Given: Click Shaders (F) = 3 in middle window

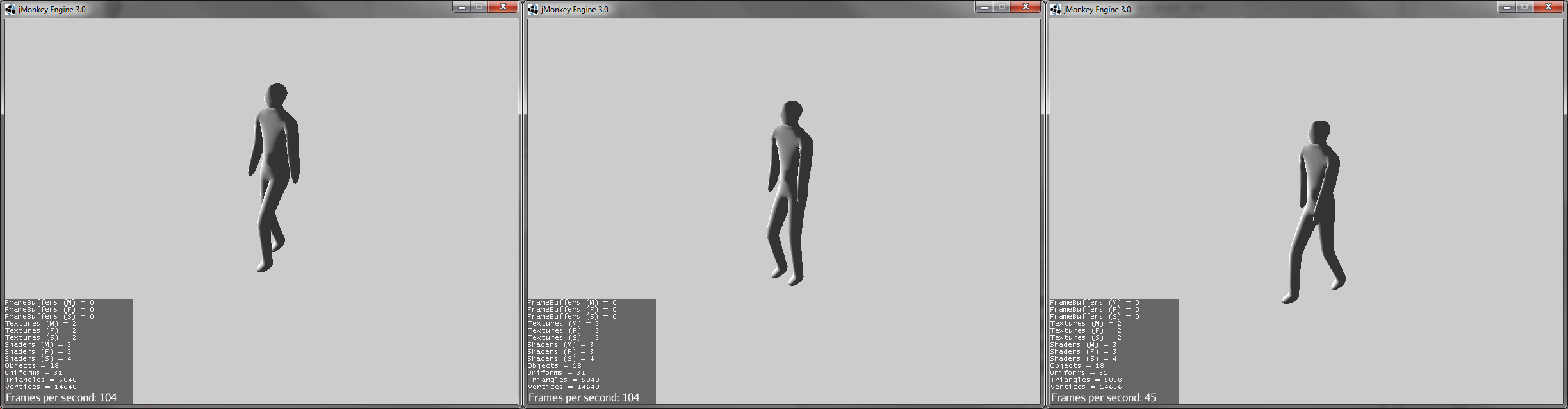Looking at the screenshot, I should [x=560, y=352].
